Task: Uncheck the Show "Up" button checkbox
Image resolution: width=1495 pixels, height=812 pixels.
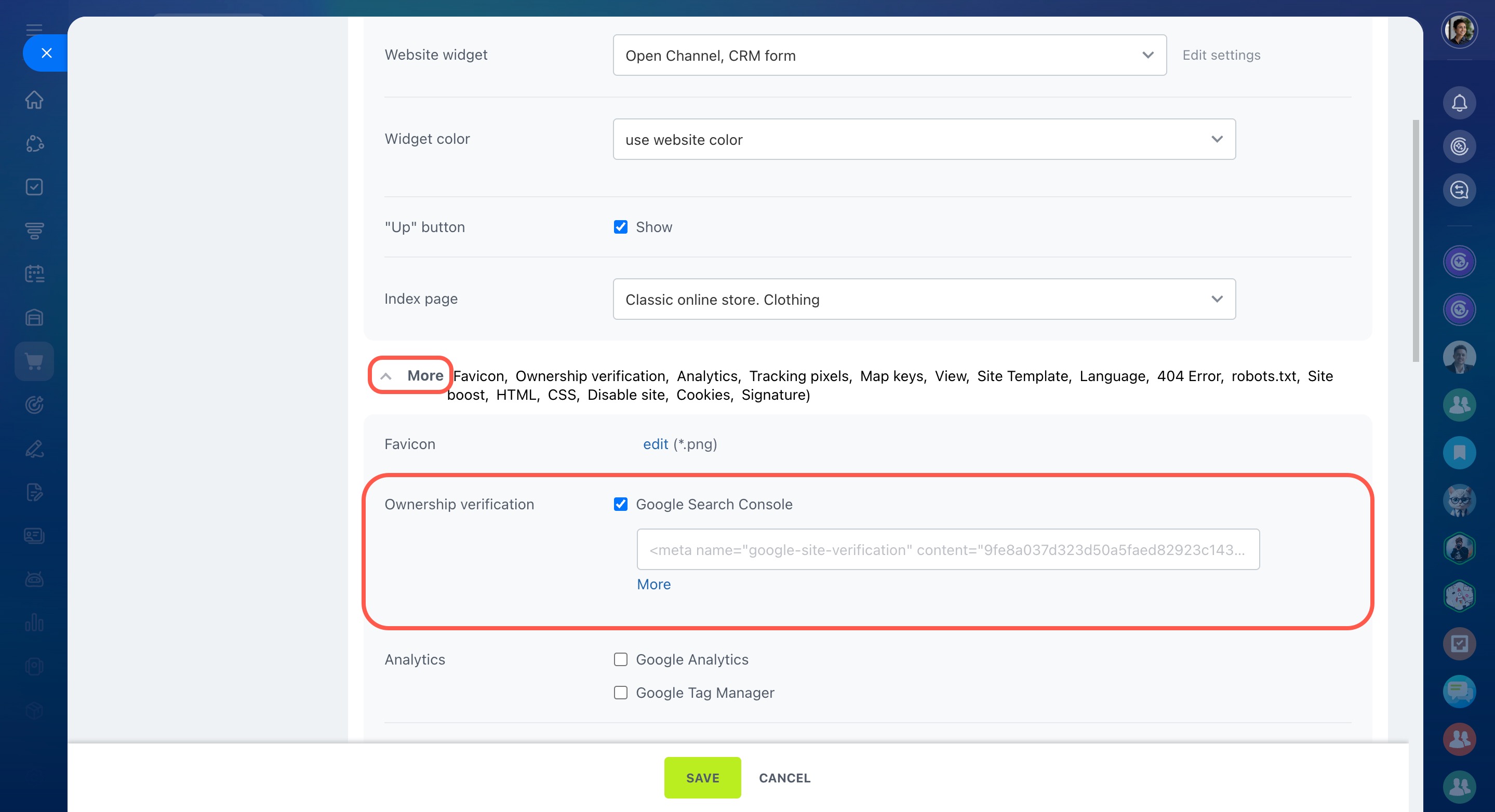Action: click(x=620, y=227)
